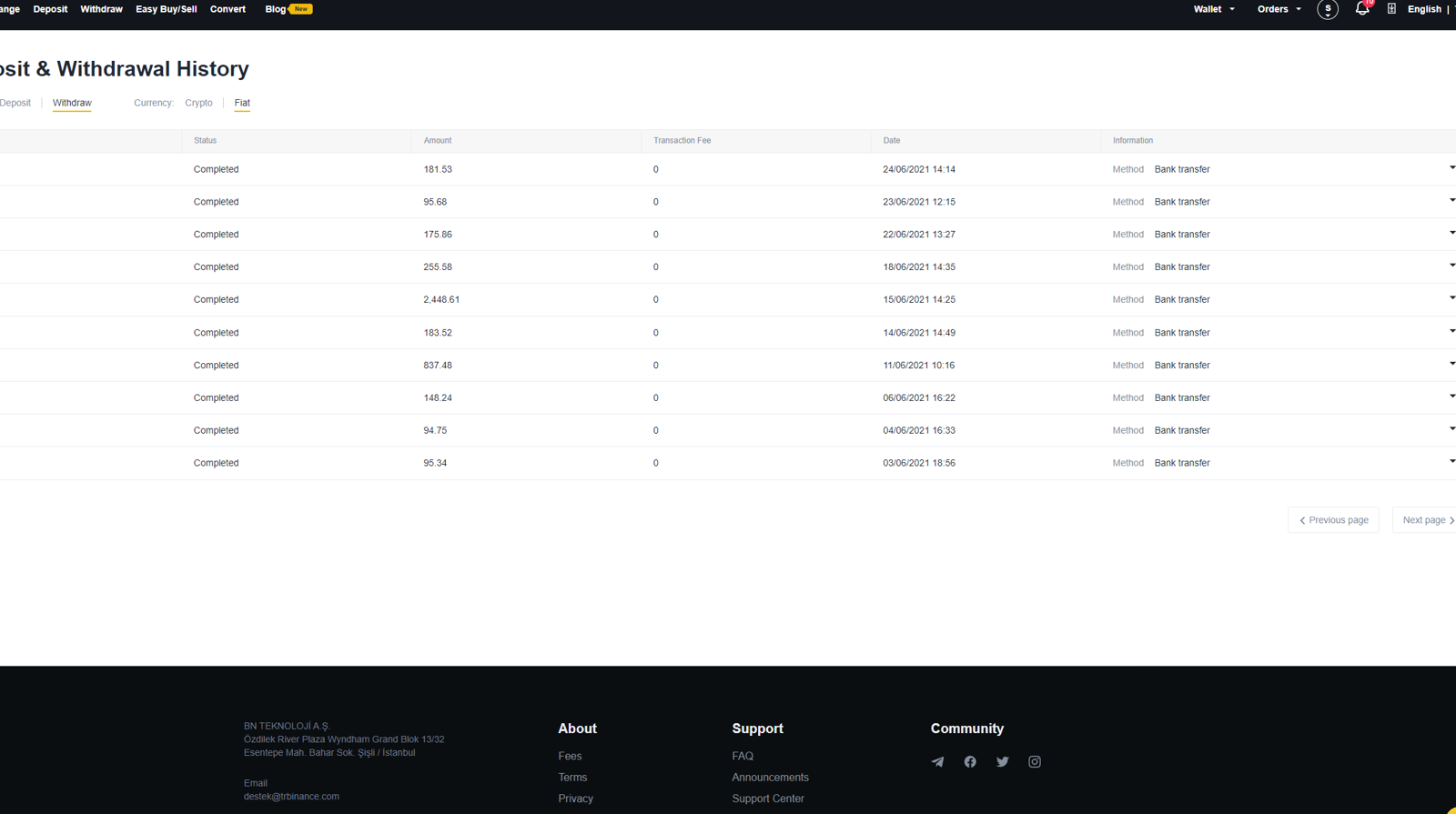Open the Facebook community page
This screenshot has height=814, width=1456.
(970, 762)
